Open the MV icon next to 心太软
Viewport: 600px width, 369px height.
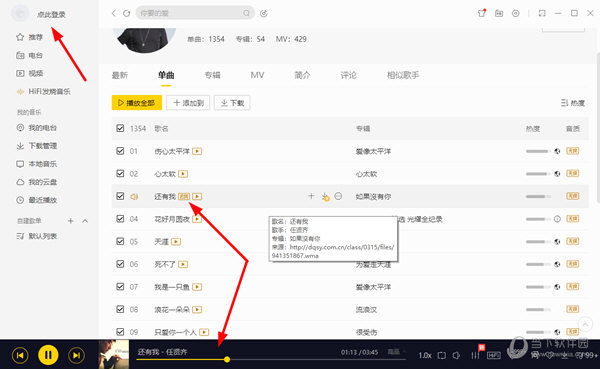coord(183,174)
